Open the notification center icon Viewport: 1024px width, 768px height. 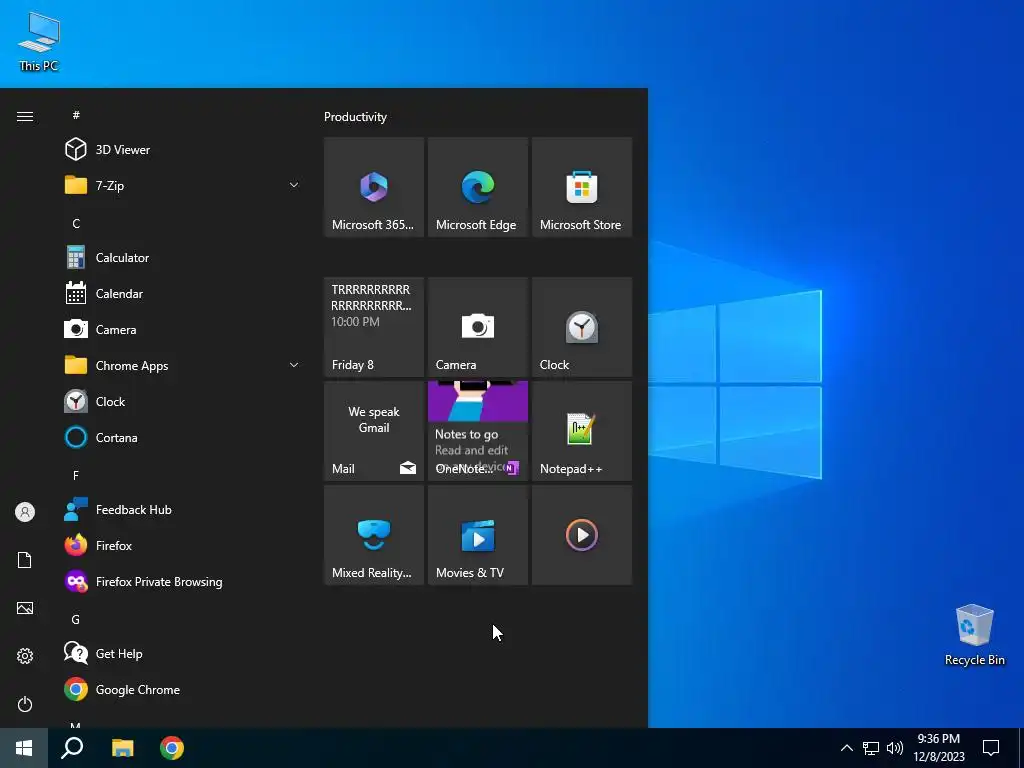point(991,748)
